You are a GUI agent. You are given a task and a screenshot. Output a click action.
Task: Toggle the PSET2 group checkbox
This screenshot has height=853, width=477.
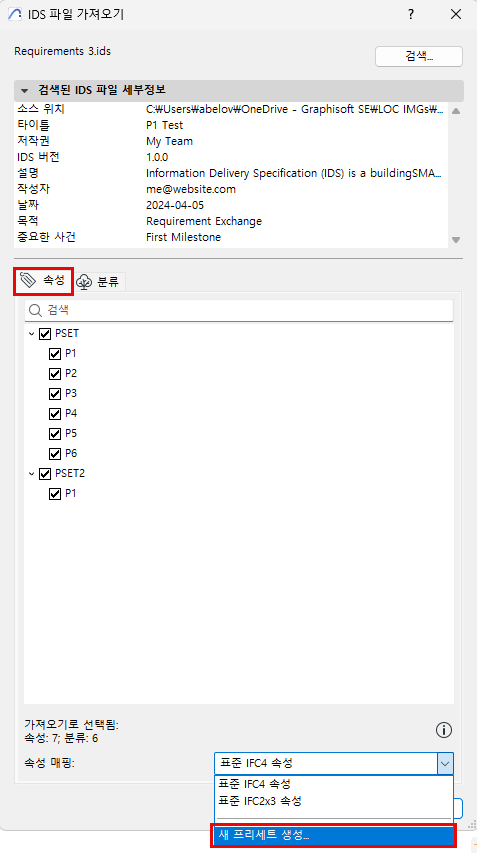(45, 474)
